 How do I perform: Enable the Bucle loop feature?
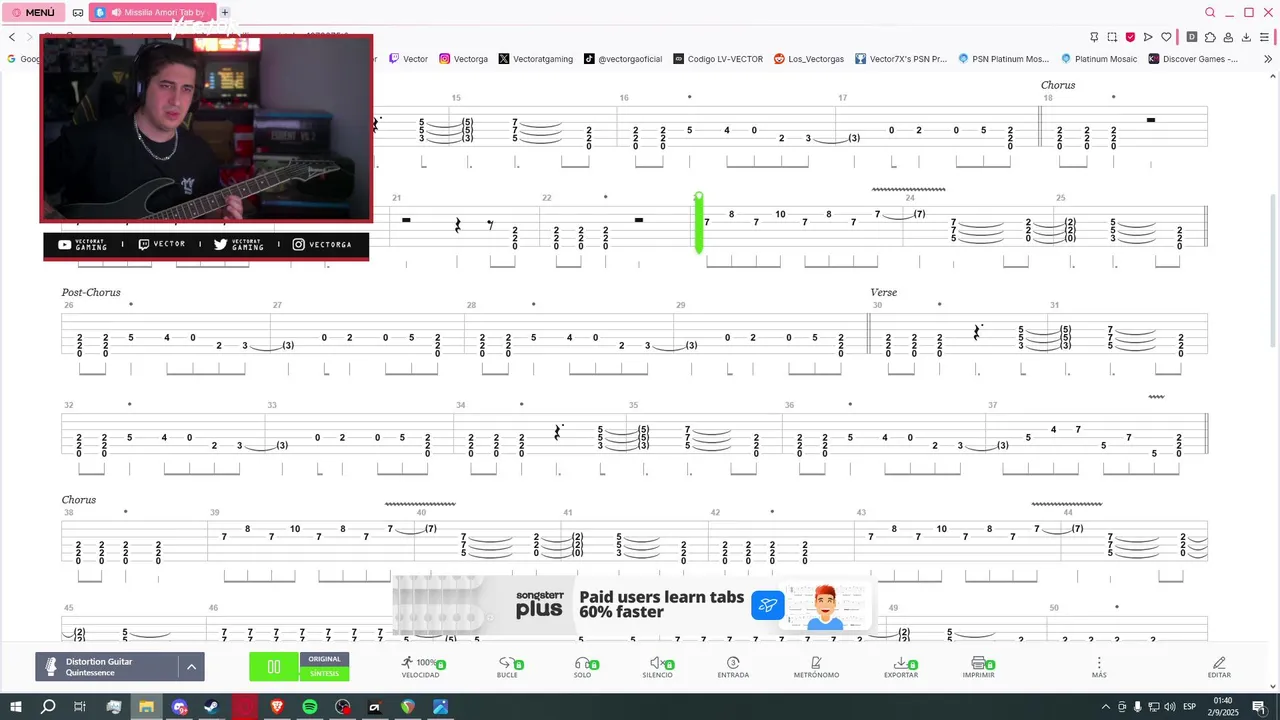pyautogui.click(x=507, y=667)
